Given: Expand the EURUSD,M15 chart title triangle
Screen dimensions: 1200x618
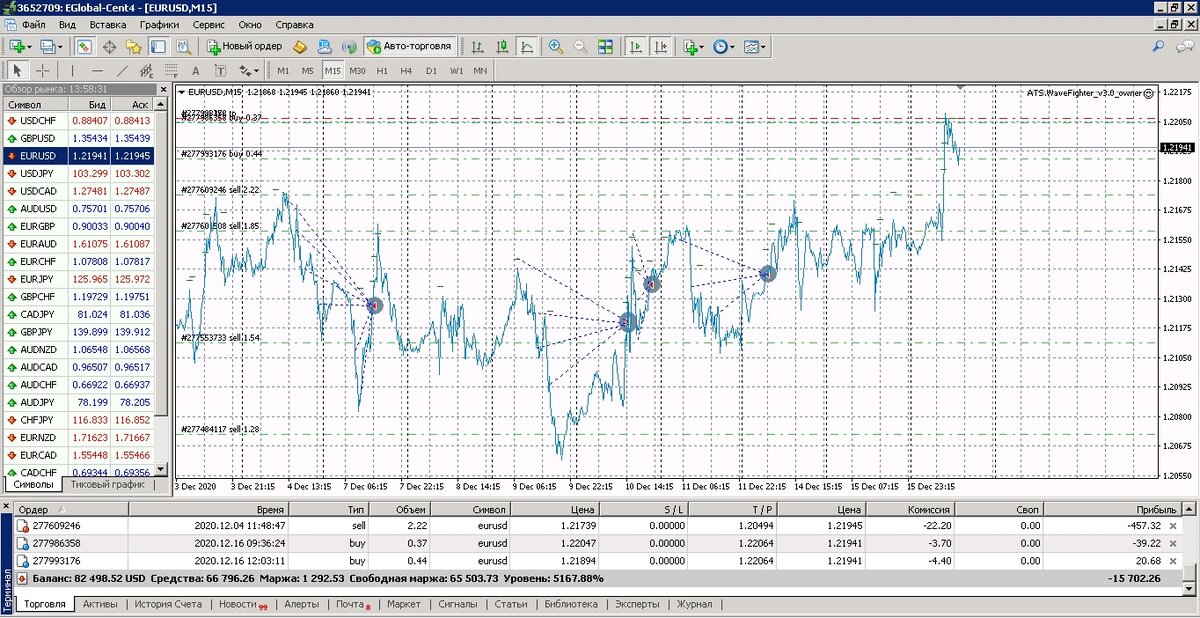Looking at the screenshot, I should pyautogui.click(x=181, y=92).
